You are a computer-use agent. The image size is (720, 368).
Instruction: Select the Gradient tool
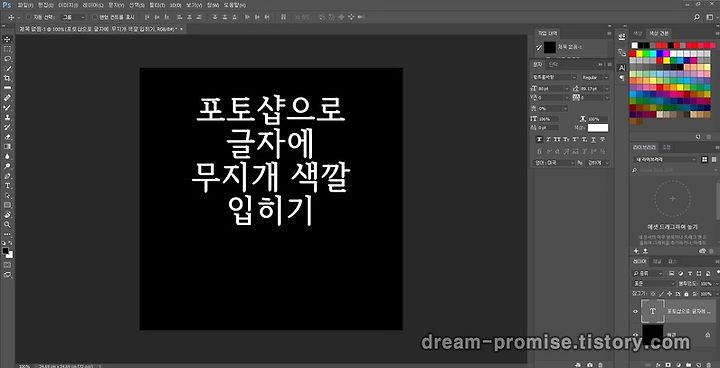[x=7, y=147]
